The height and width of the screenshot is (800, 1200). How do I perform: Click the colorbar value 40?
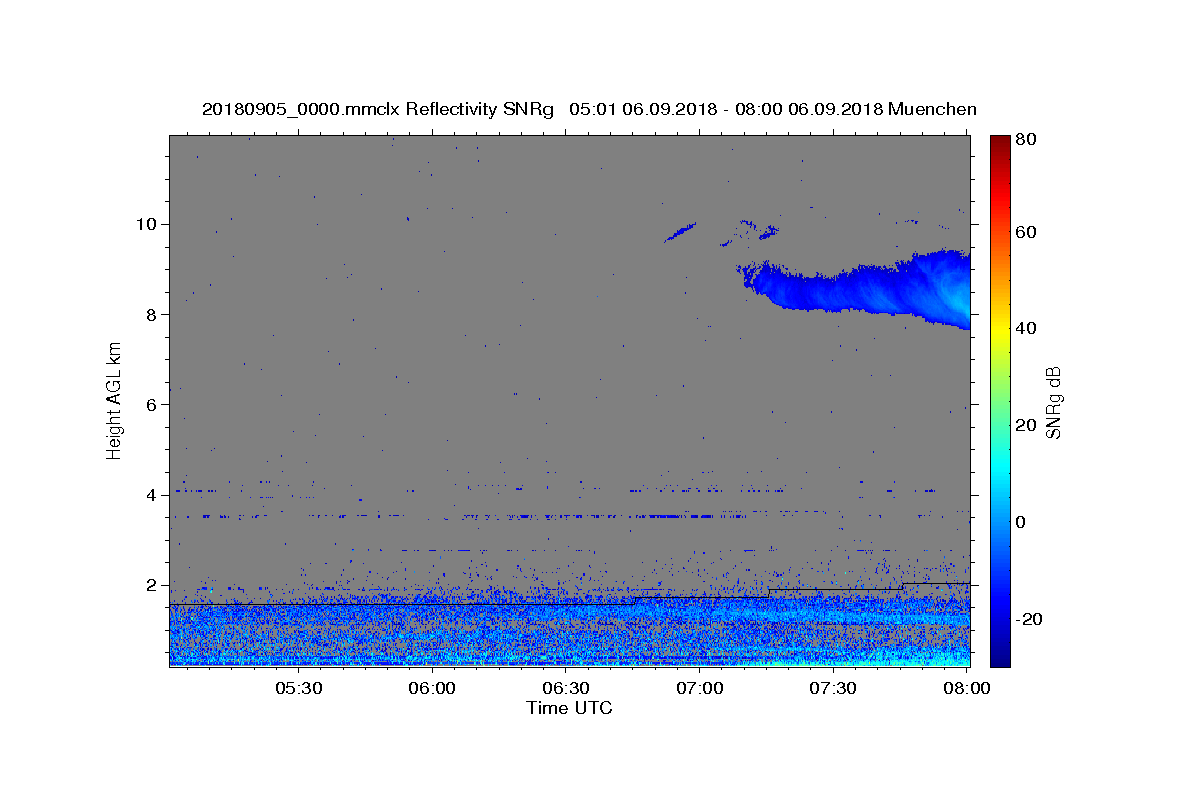1026,328
